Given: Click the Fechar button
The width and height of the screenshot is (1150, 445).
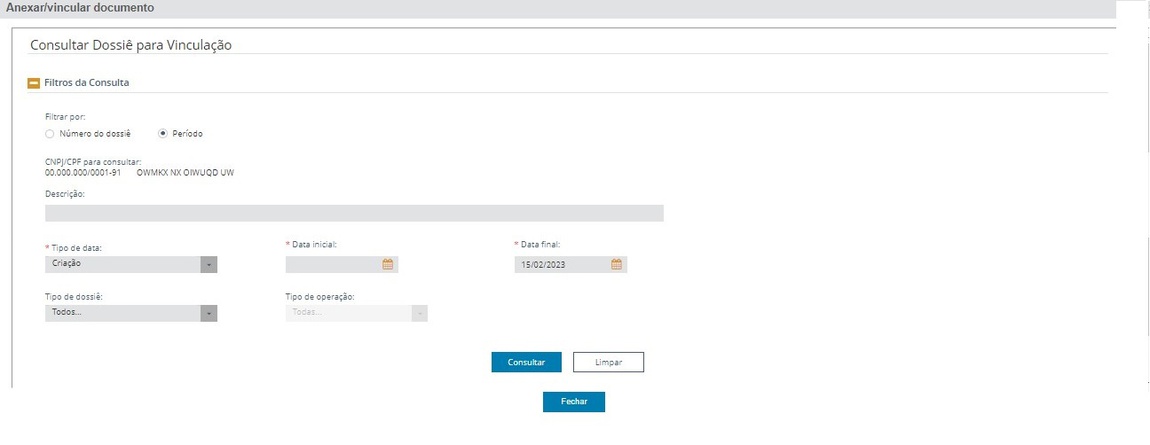Looking at the screenshot, I should click(574, 402).
